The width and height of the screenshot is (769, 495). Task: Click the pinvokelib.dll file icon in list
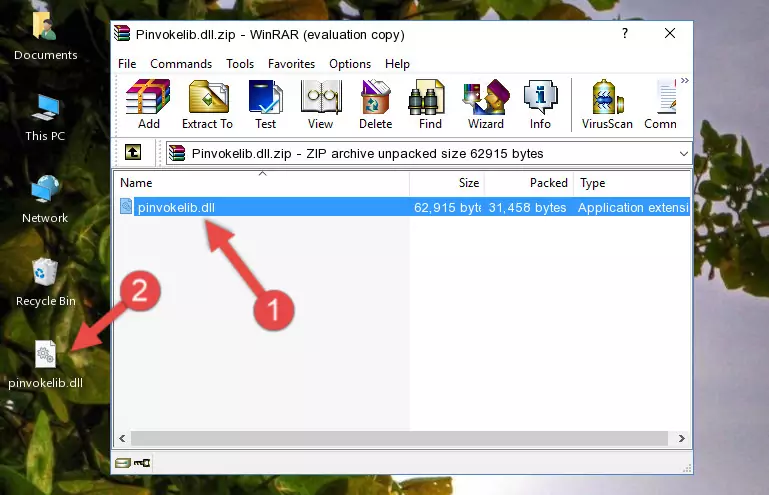[126, 207]
